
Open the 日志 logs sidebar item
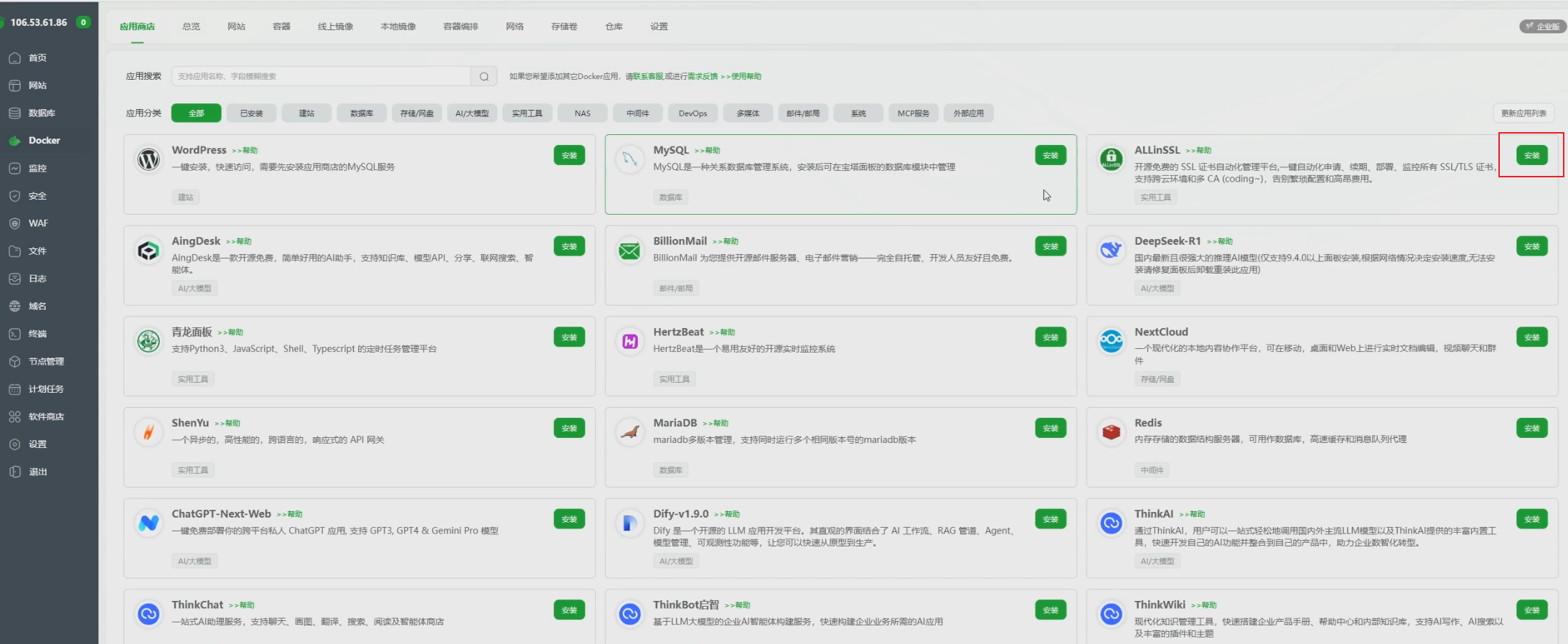[37, 279]
